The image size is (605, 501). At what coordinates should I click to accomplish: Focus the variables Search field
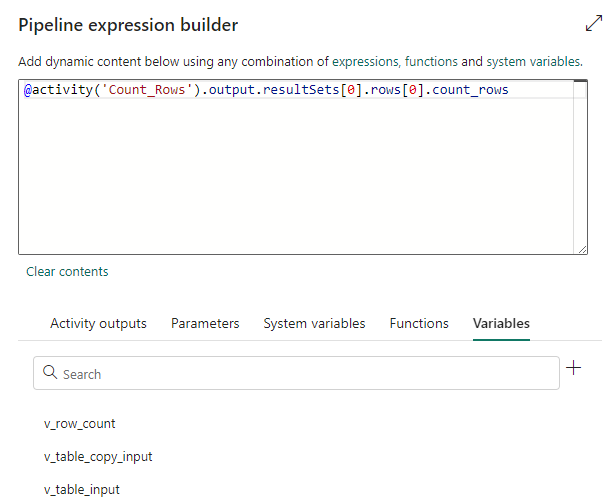point(300,374)
